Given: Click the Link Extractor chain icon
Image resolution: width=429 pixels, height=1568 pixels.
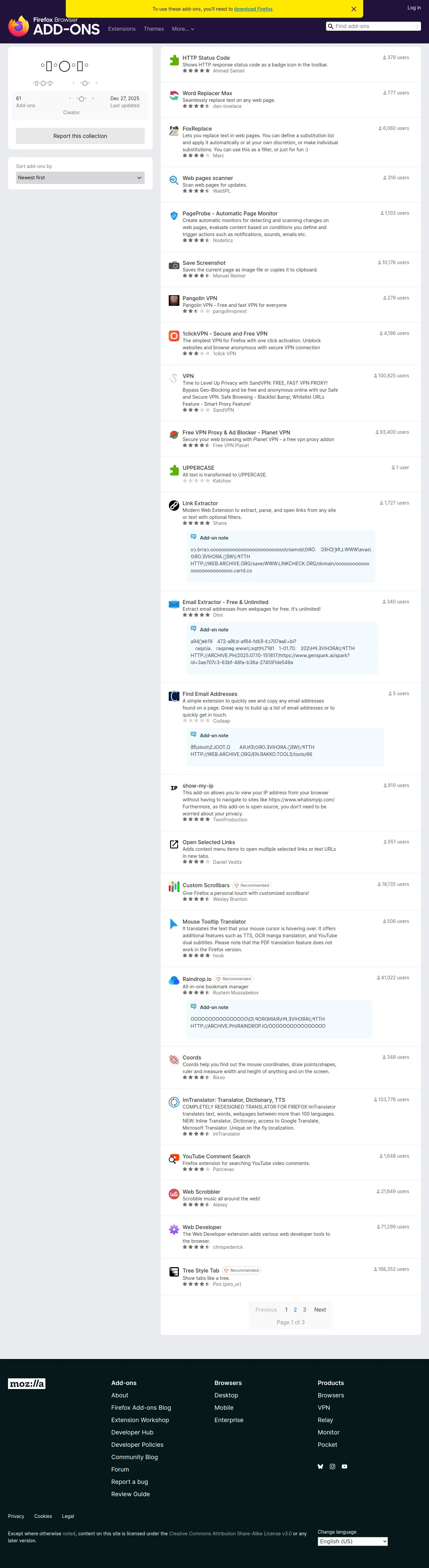Looking at the screenshot, I should coord(174,505).
